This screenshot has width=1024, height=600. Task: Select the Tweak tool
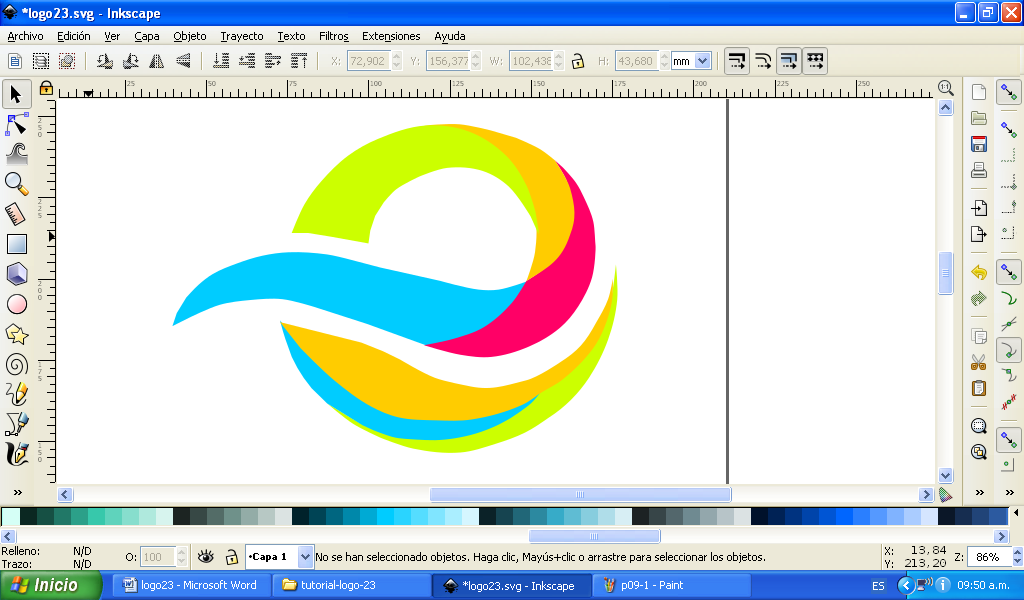click(x=16, y=154)
